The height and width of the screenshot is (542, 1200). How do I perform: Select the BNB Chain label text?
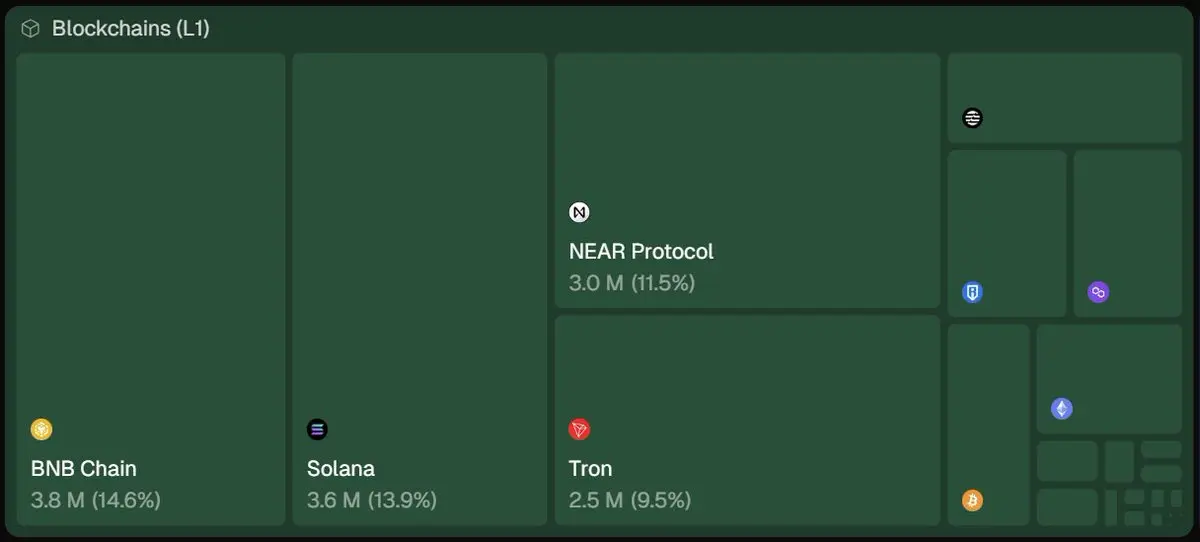click(84, 468)
